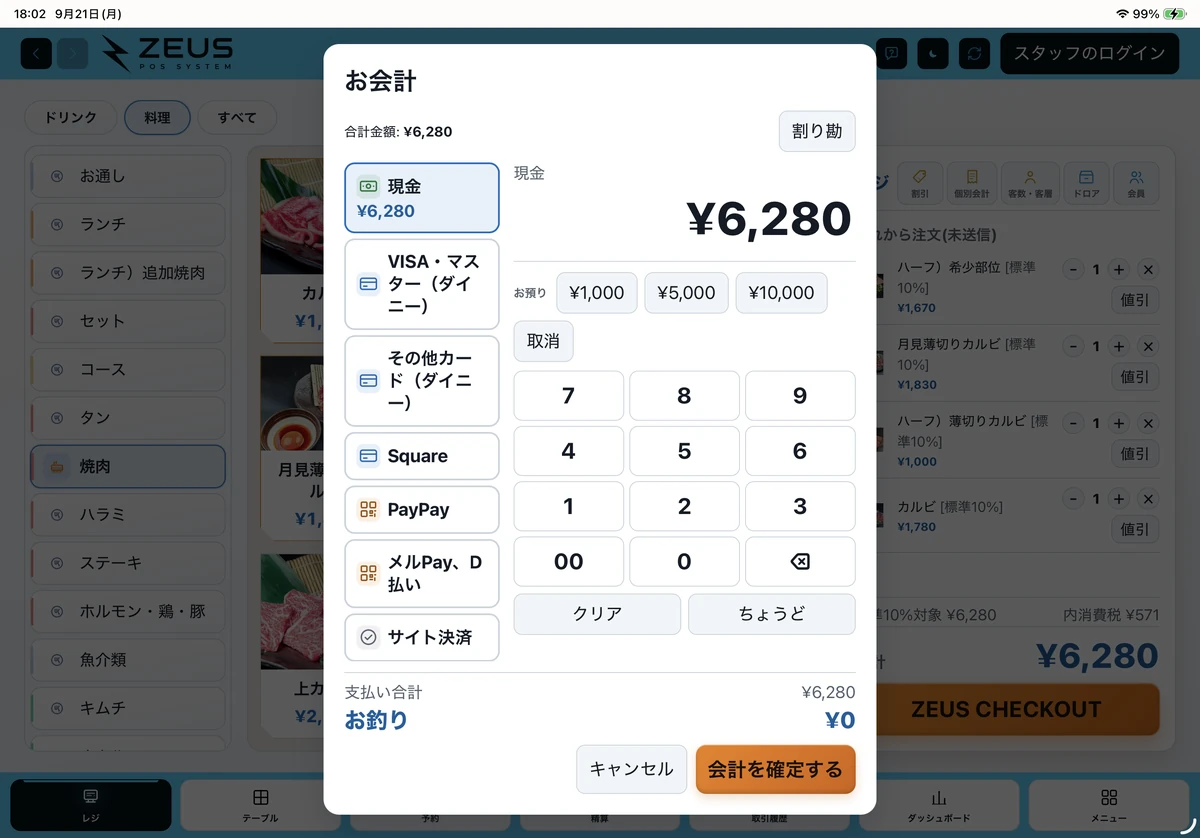Click the back arrow icon in header

coord(36,53)
